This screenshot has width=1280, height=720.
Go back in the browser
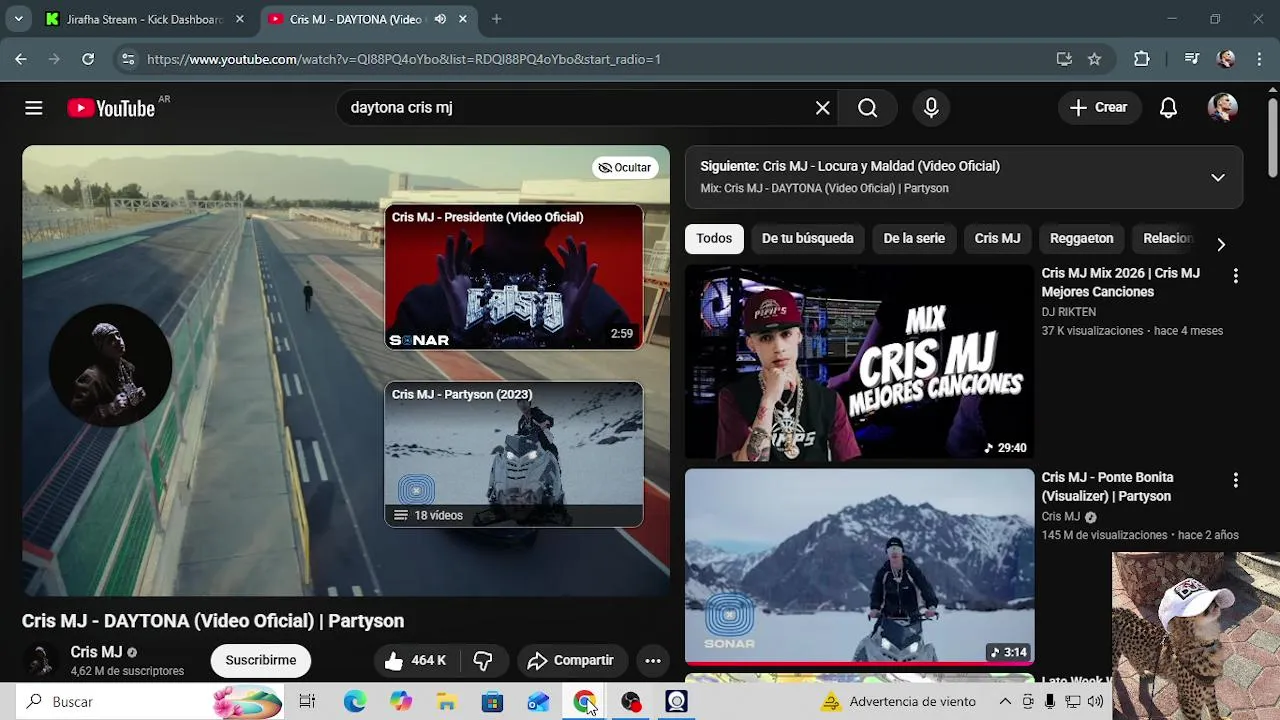tap(21, 59)
